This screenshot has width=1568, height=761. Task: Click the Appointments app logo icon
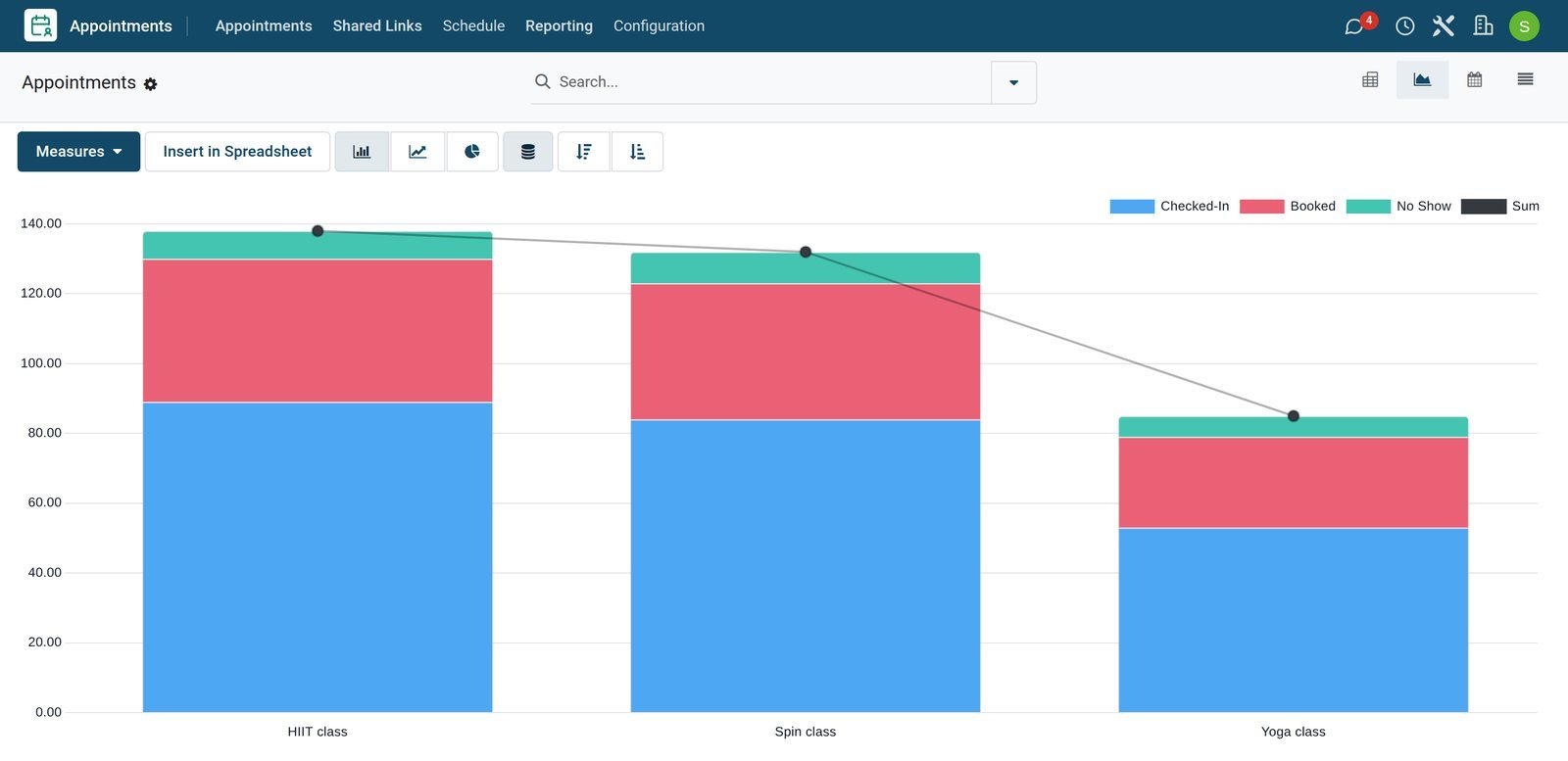click(x=40, y=25)
